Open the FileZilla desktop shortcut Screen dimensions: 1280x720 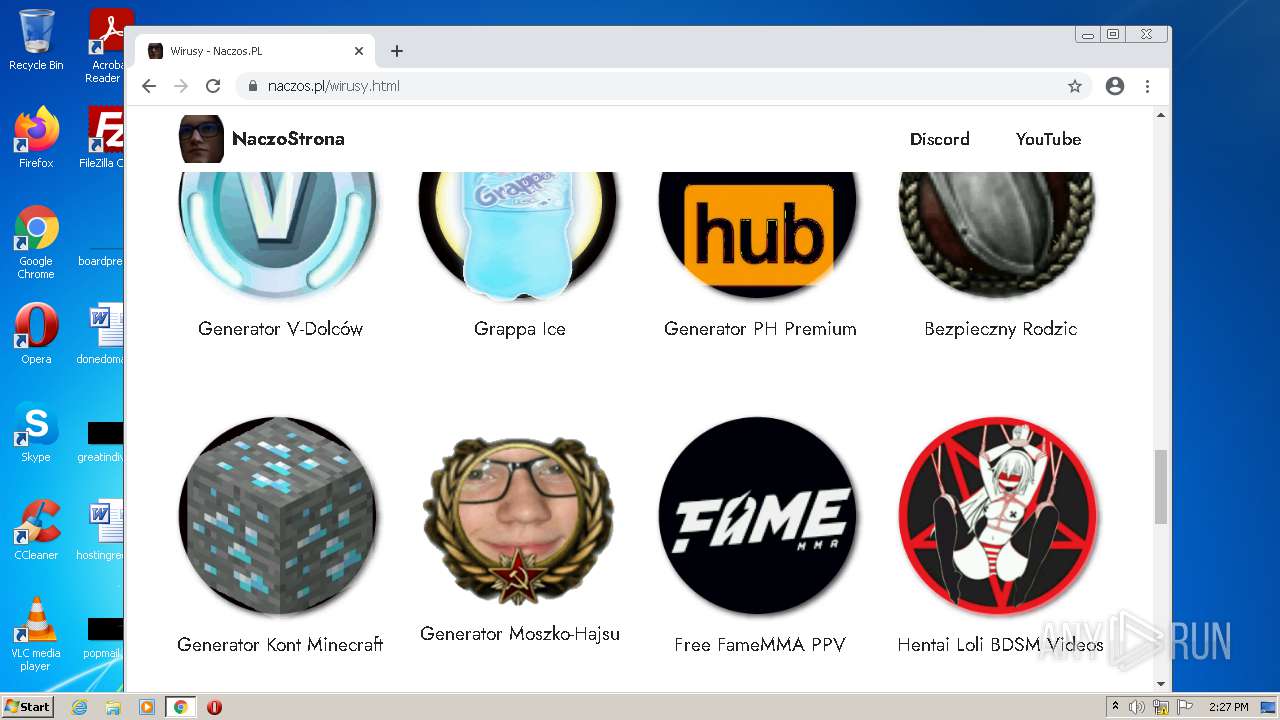(x=102, y=138)
